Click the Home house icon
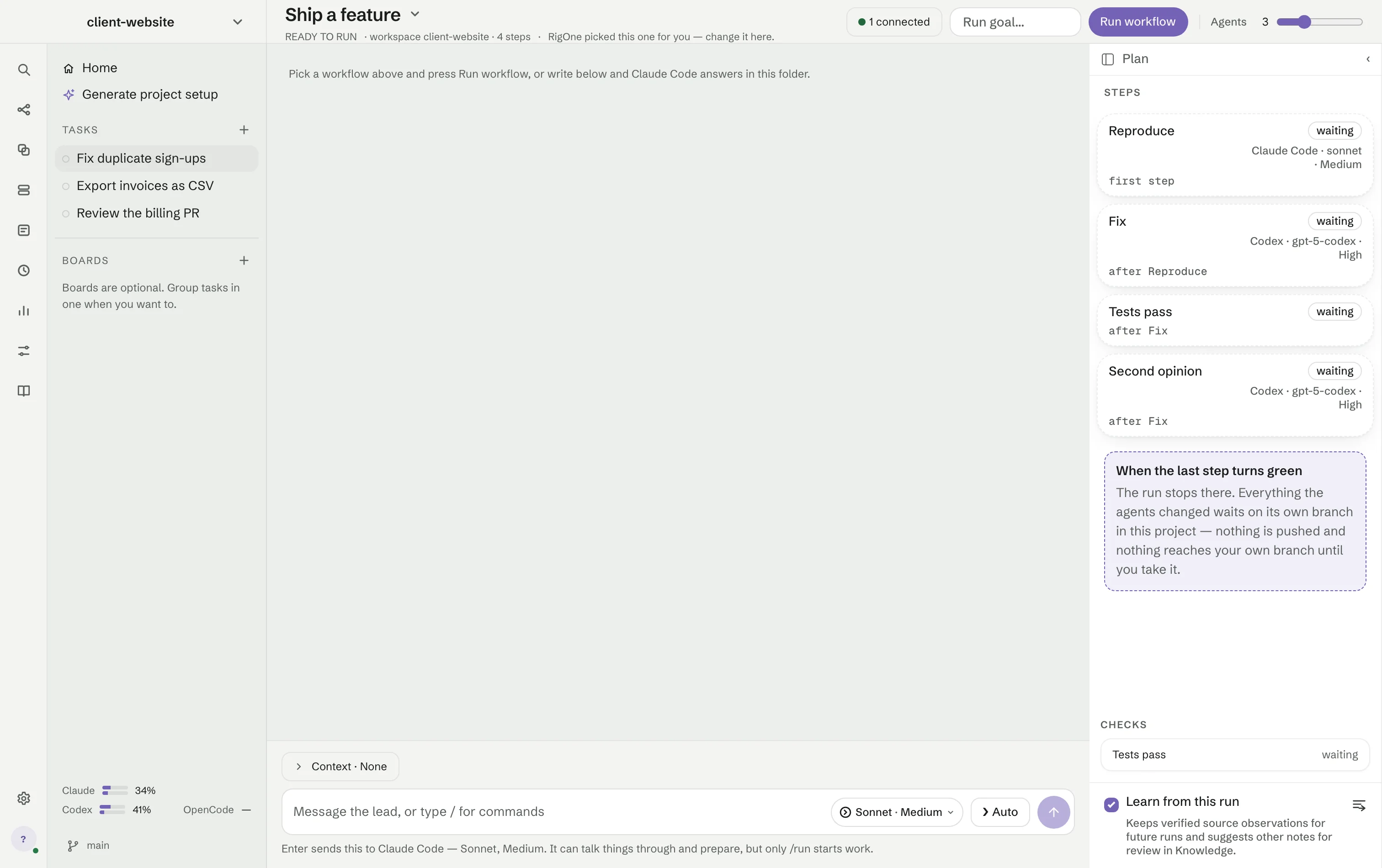1382x868 pixels. pyautogui.click(x=68, y=68)
